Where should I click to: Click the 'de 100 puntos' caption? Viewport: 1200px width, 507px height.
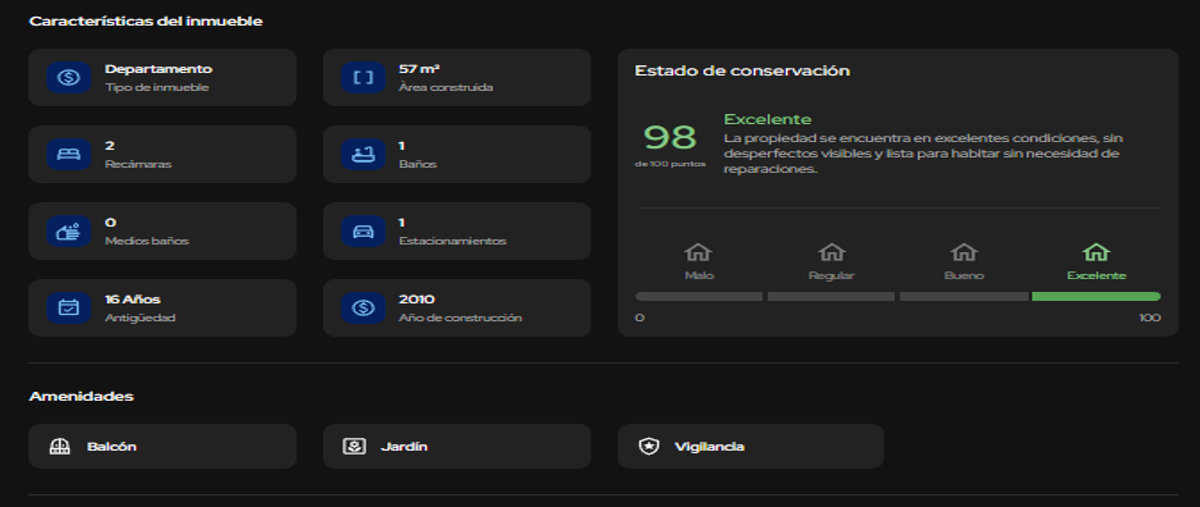pos(670,164)
